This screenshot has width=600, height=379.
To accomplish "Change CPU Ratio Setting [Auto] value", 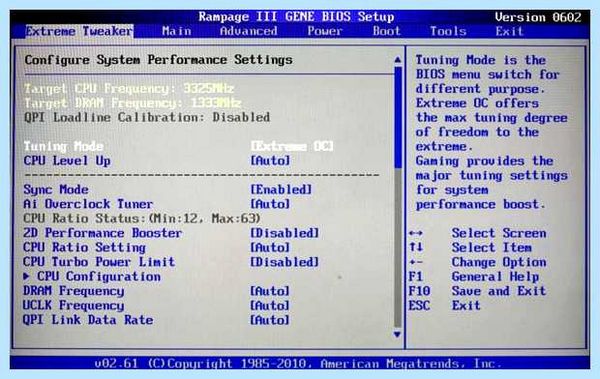I will pyautogui.click(x=270, y=248).
